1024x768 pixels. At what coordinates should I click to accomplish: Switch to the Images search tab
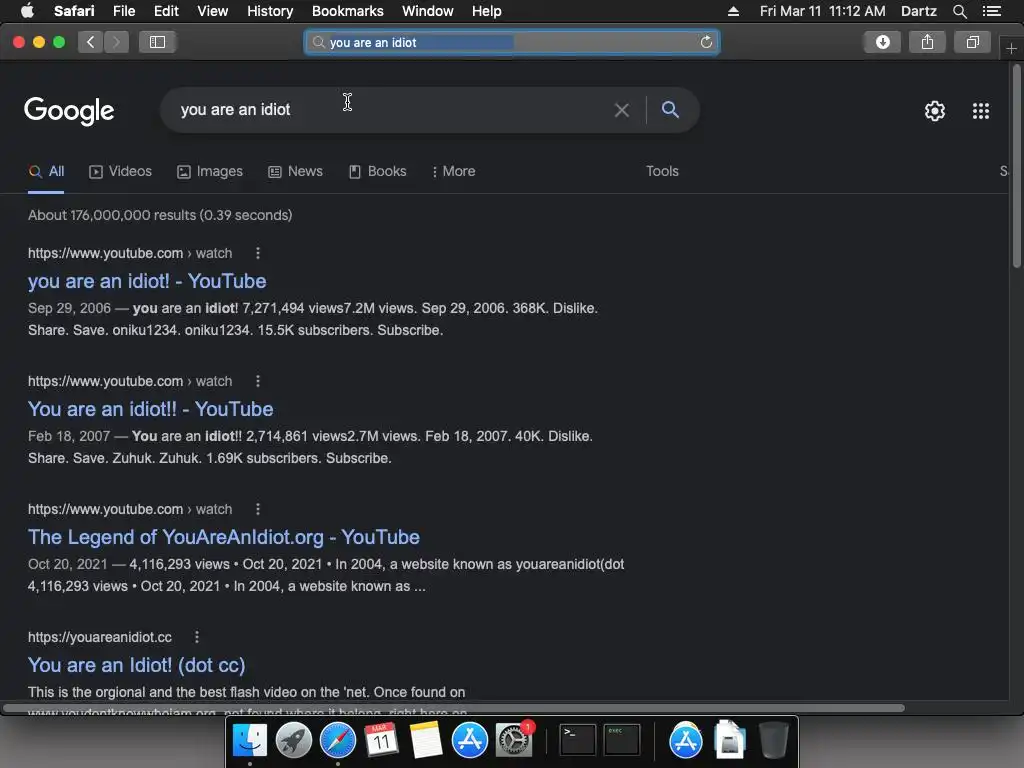click(x=210, y=172)
